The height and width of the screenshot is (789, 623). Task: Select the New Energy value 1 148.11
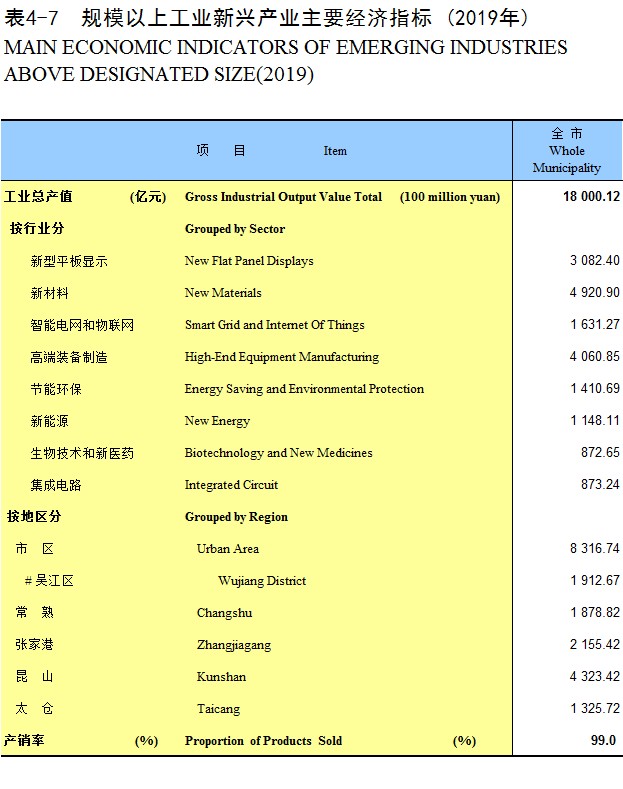pos(595,420)
